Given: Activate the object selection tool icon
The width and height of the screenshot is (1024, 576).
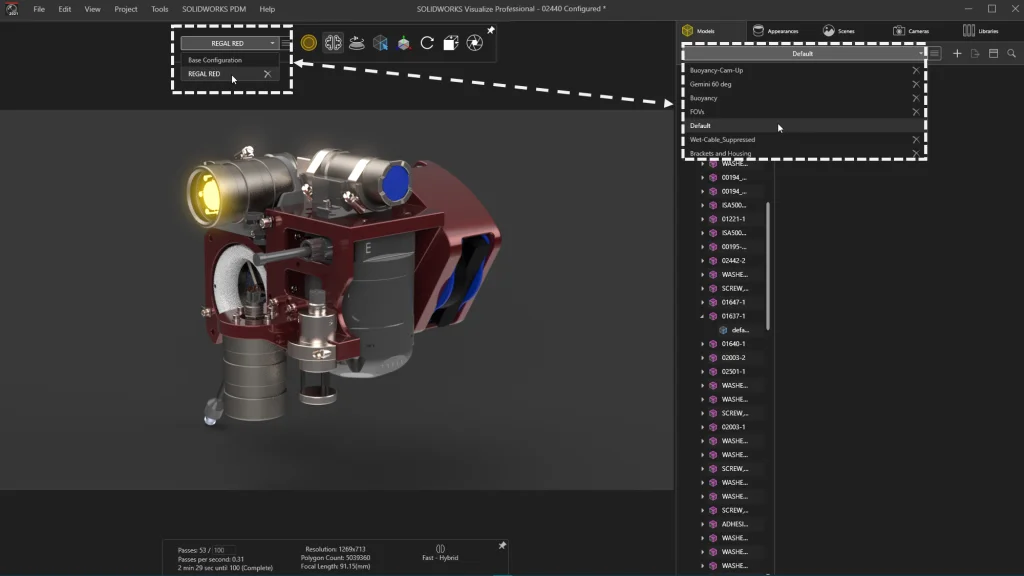Looking at the screenshot, I should click(380, 43).
